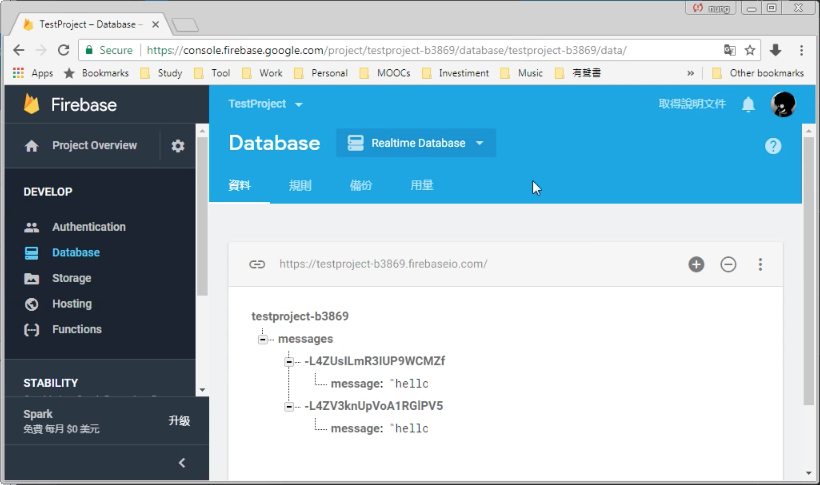This screenshot has width=820, height=485.
Task: Click the translate page icon
Action: point(730,50)
